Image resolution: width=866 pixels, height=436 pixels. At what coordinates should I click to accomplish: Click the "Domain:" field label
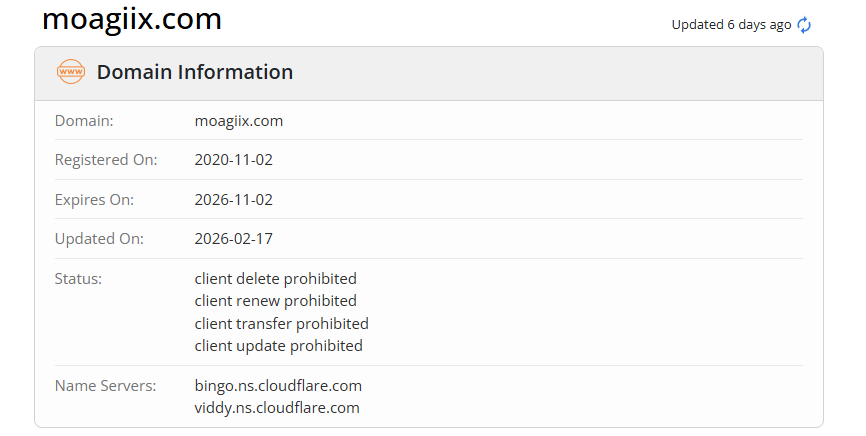coord(84,121)
